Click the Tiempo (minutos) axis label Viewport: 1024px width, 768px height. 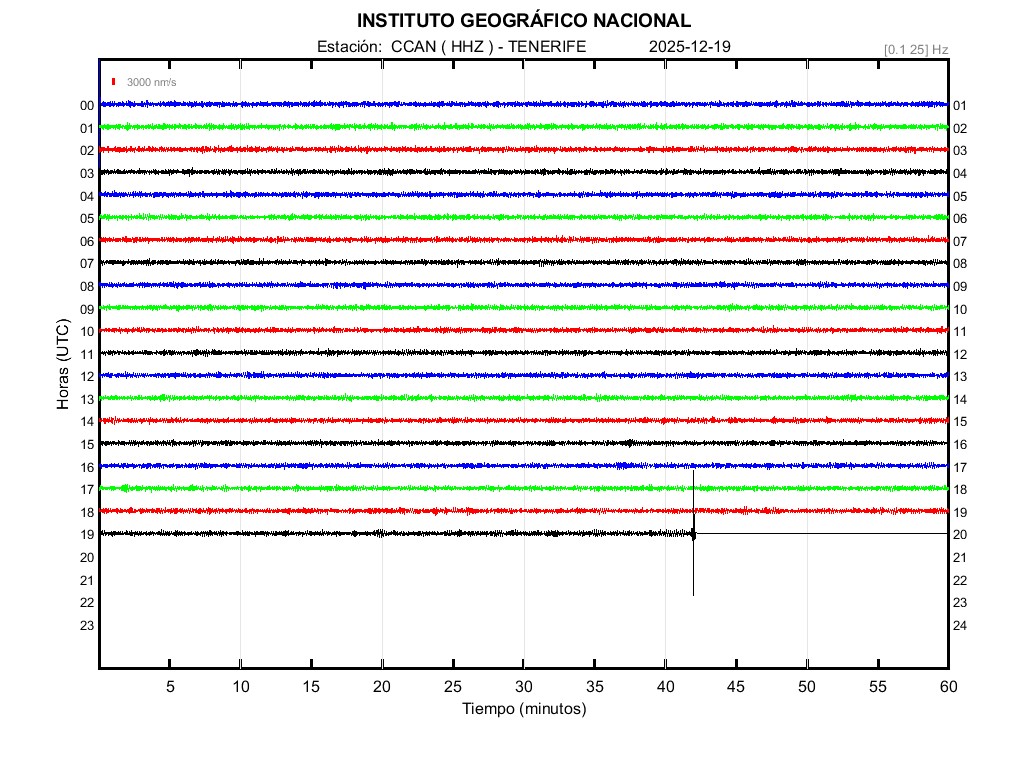(x=523, y=709)
